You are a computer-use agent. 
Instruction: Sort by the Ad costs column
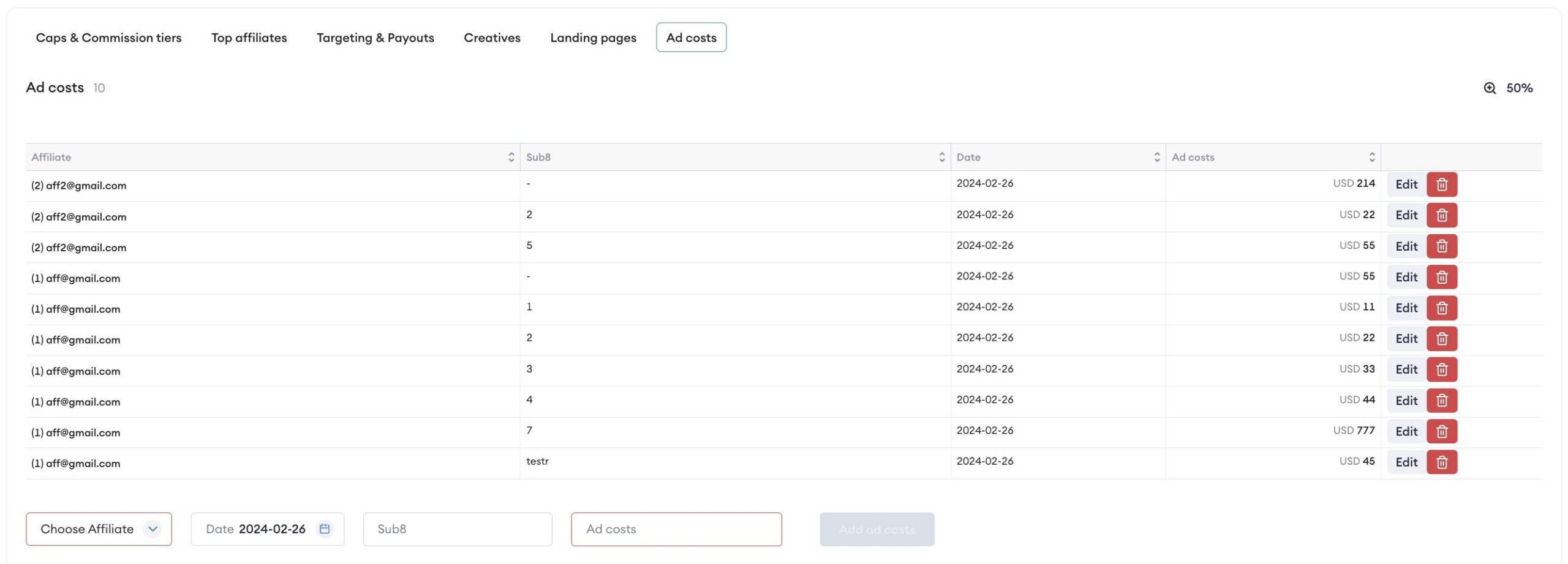[x=1371, y=158]
